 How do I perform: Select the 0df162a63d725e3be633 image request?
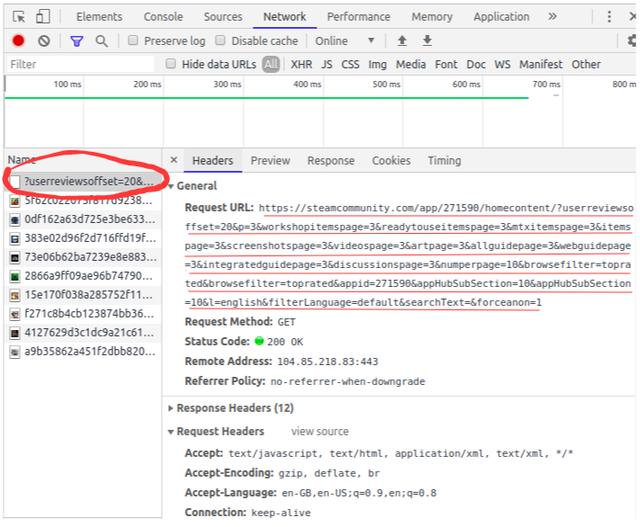click(x=83, y=219)
